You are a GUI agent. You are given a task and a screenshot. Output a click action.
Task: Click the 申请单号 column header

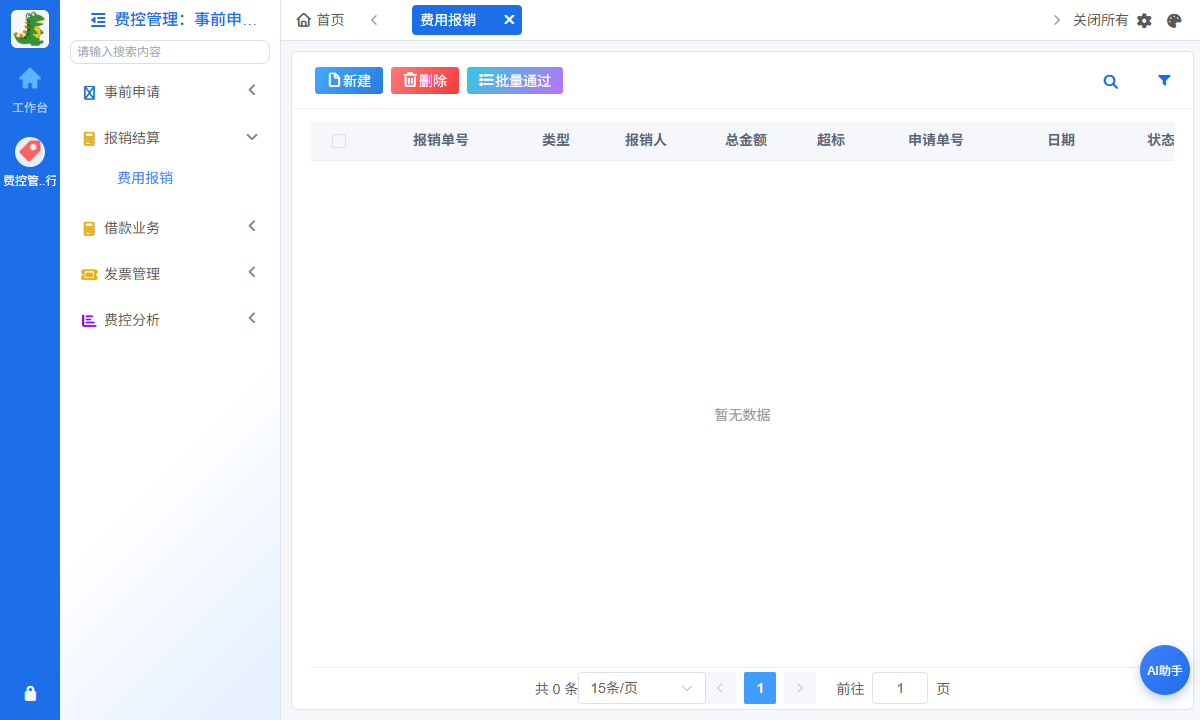coord(936,140)
